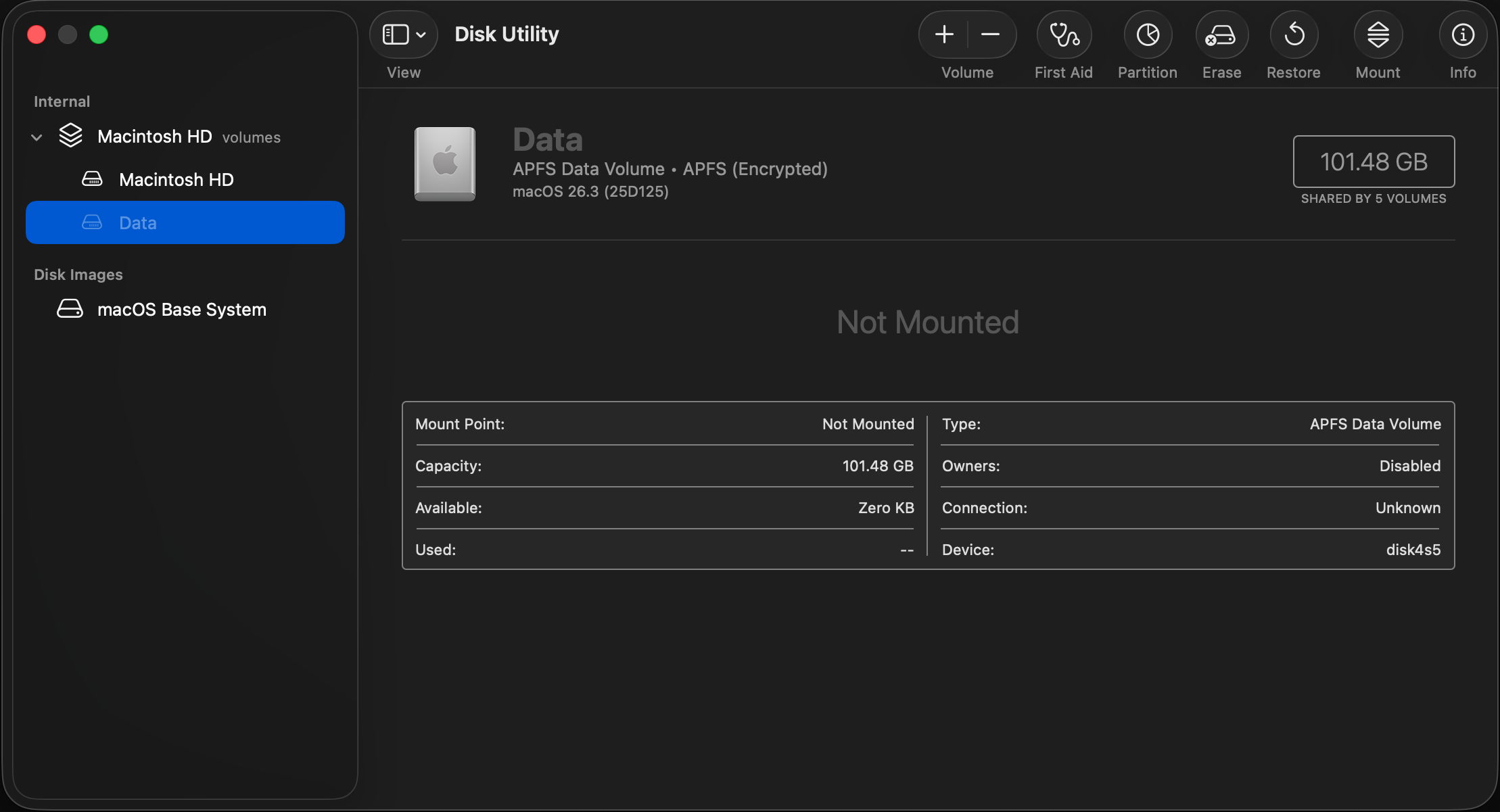
Task: Add a volume with plus button
Action: [944, 34]
